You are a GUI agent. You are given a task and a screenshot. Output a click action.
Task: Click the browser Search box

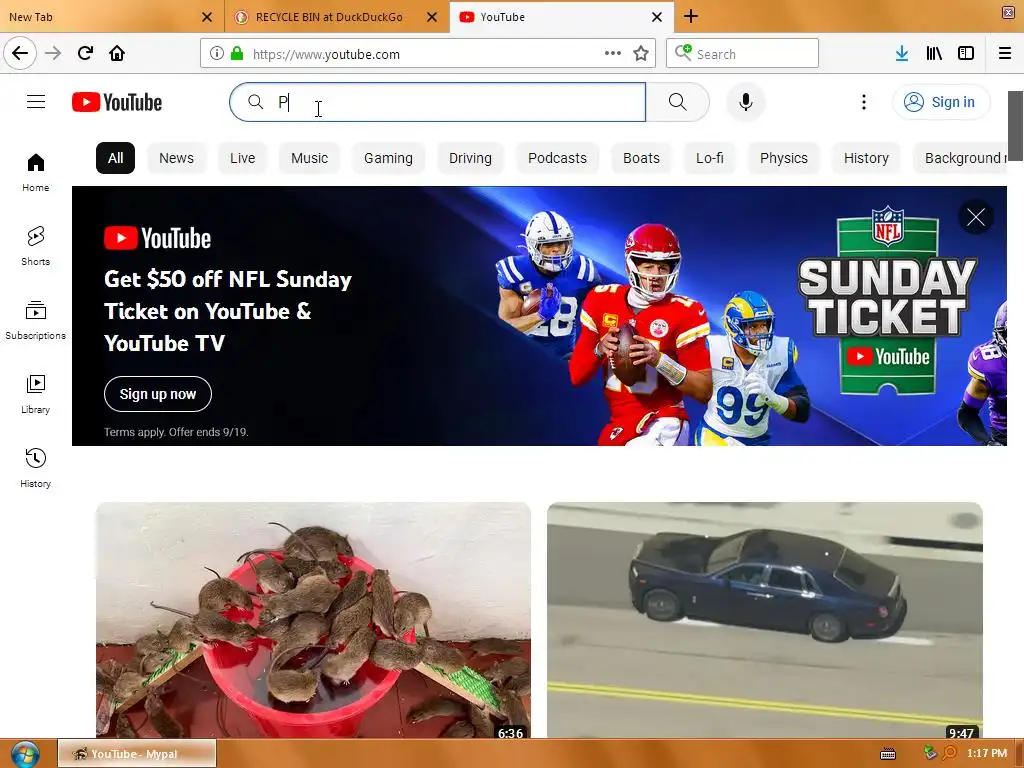coord(743,54)
